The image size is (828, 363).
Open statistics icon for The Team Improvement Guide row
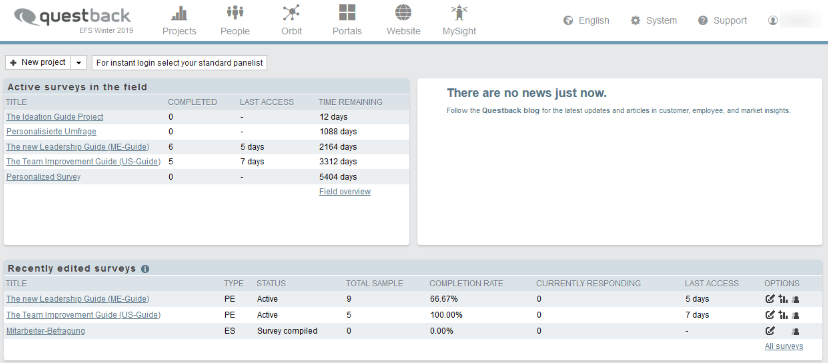click(x=783, y=315)
